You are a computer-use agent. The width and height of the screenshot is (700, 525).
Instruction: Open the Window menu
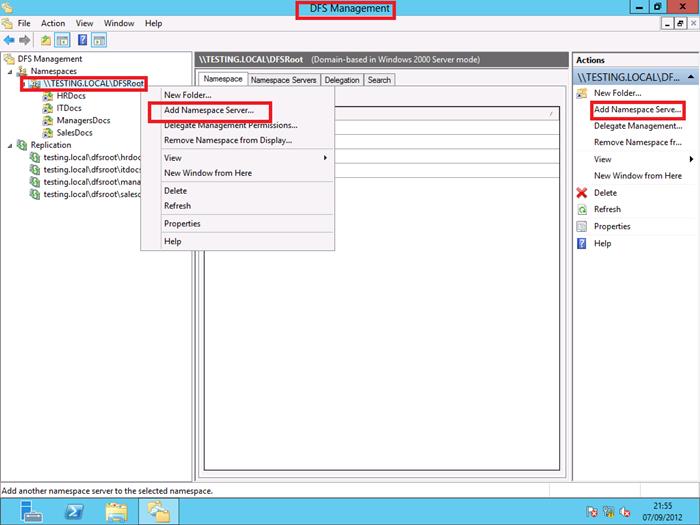119,23
